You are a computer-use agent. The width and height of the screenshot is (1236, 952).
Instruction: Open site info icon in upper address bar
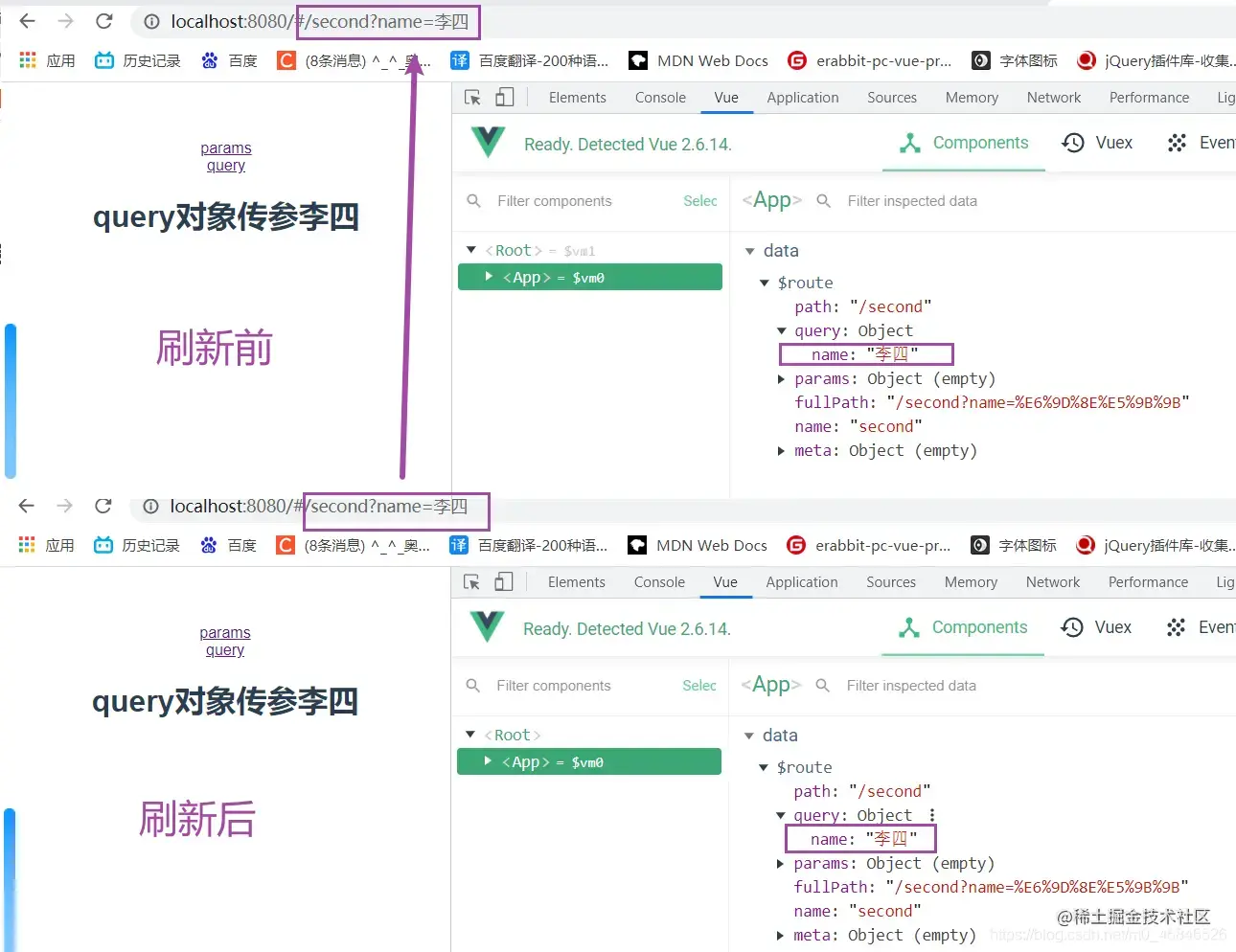pos(151,22)
